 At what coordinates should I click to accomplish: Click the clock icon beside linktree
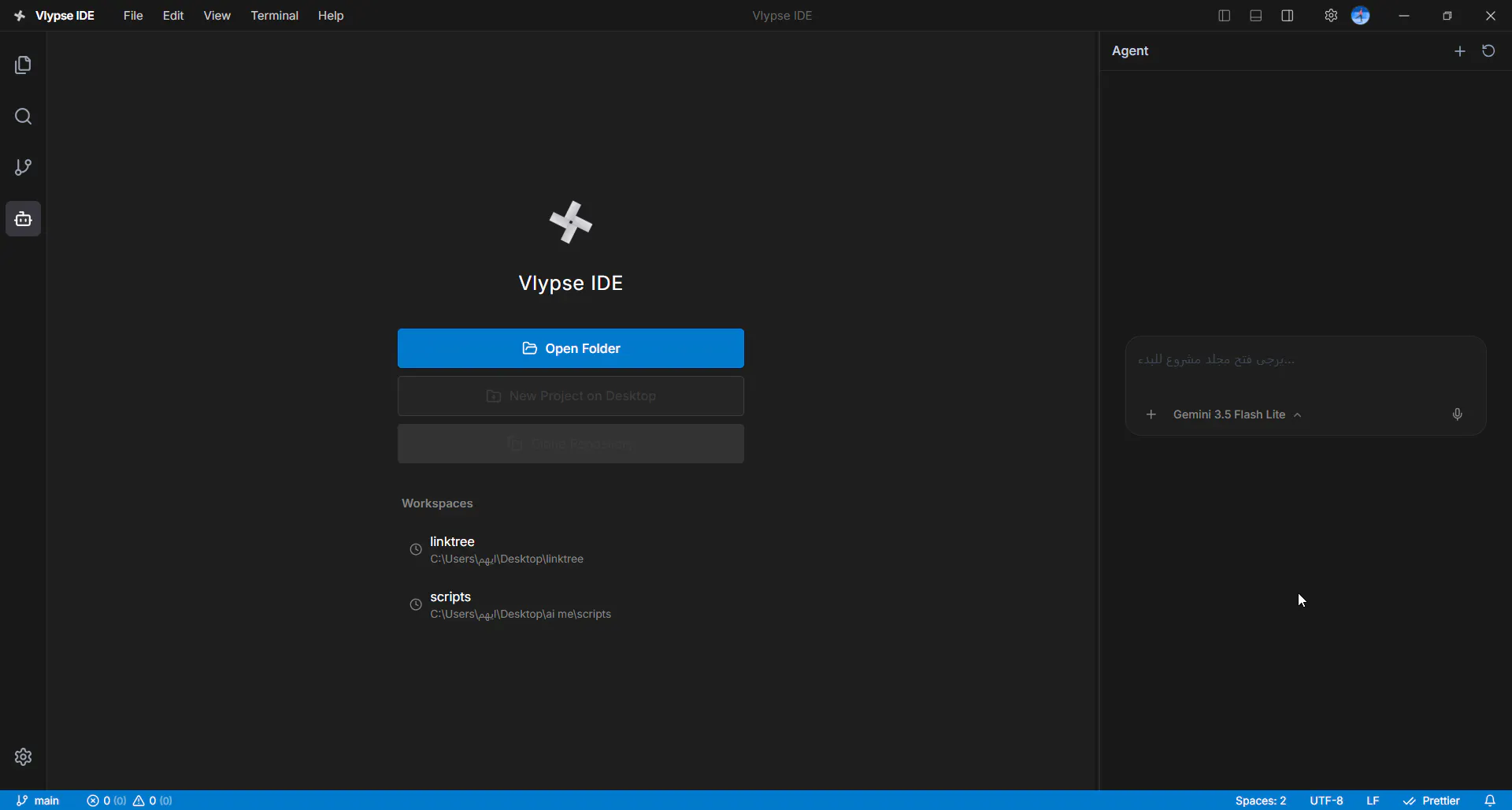coord(416,550)
